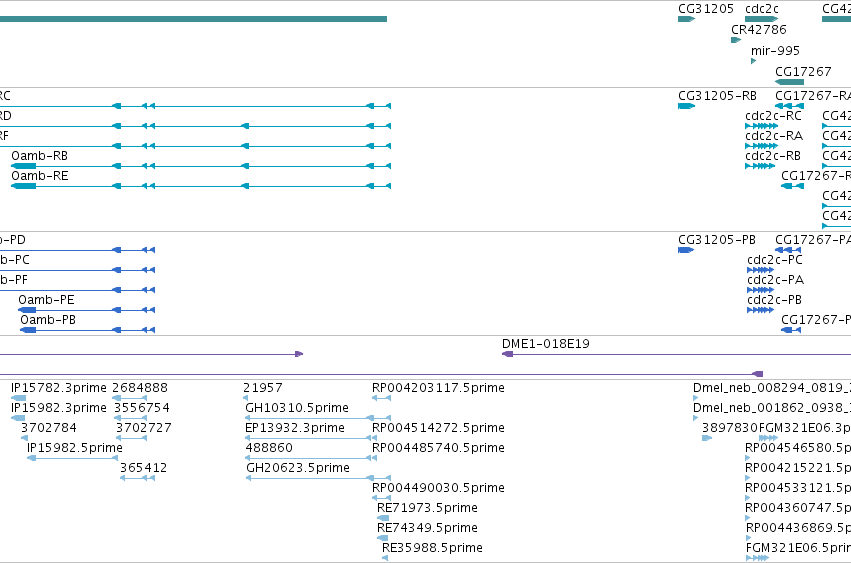Open the DME1-018E19 clone label
851x563 pixels.
pos(545,344)
